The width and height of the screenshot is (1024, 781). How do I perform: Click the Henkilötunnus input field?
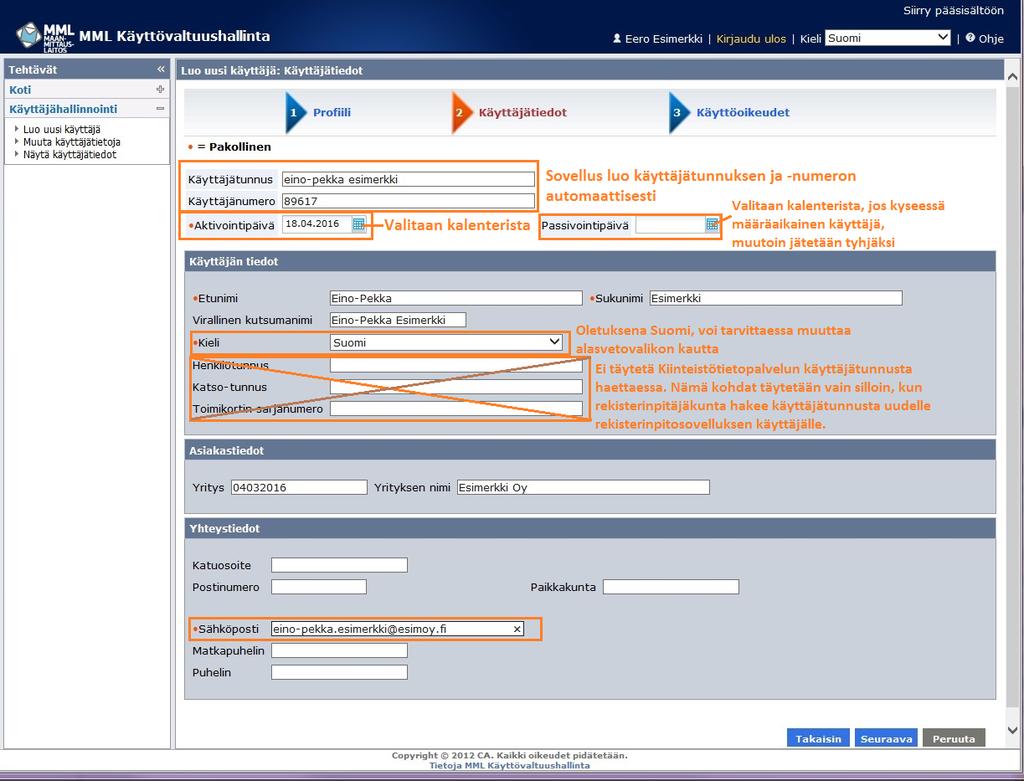coord(456,365)
